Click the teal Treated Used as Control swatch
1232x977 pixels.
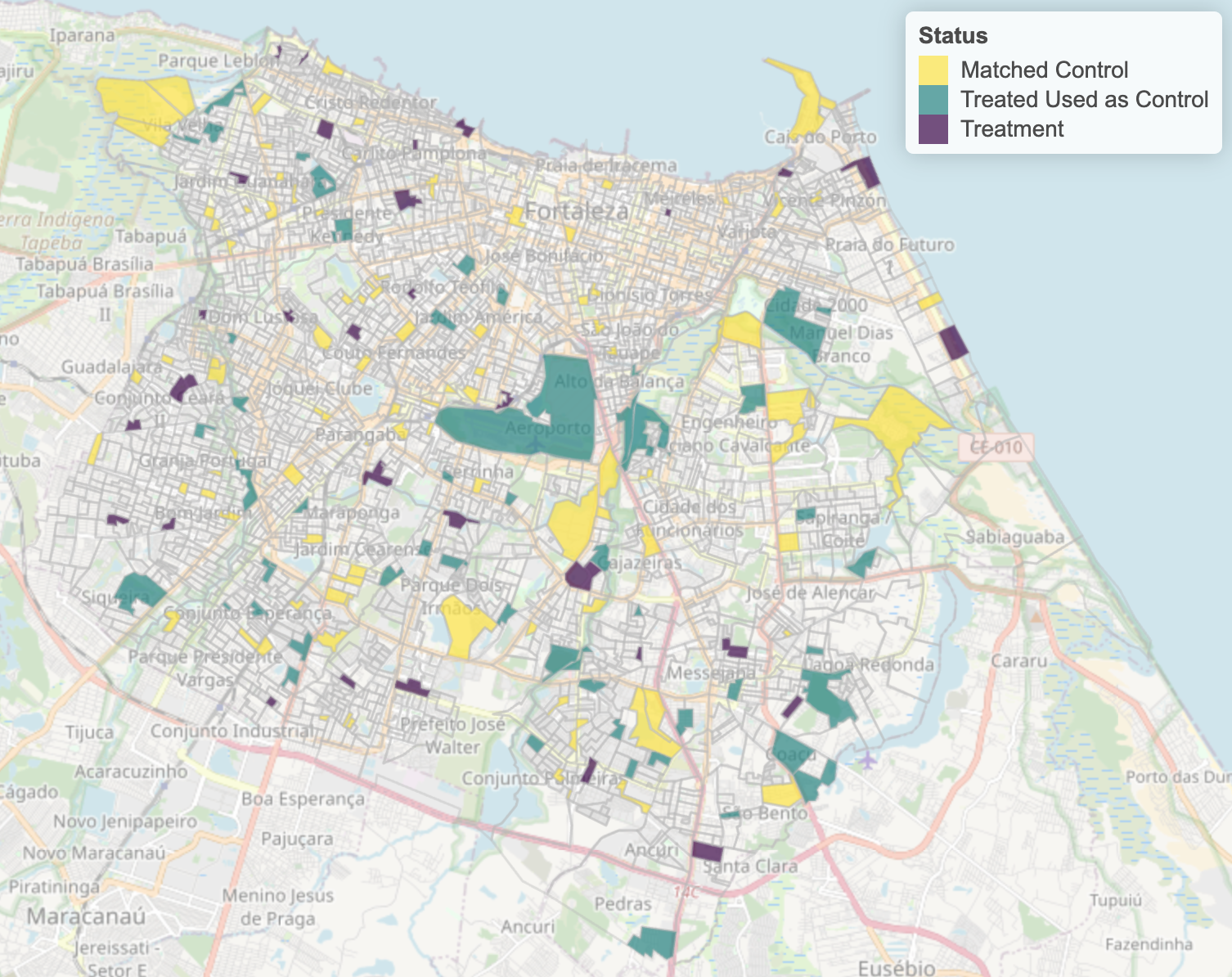tap(933, 100)
